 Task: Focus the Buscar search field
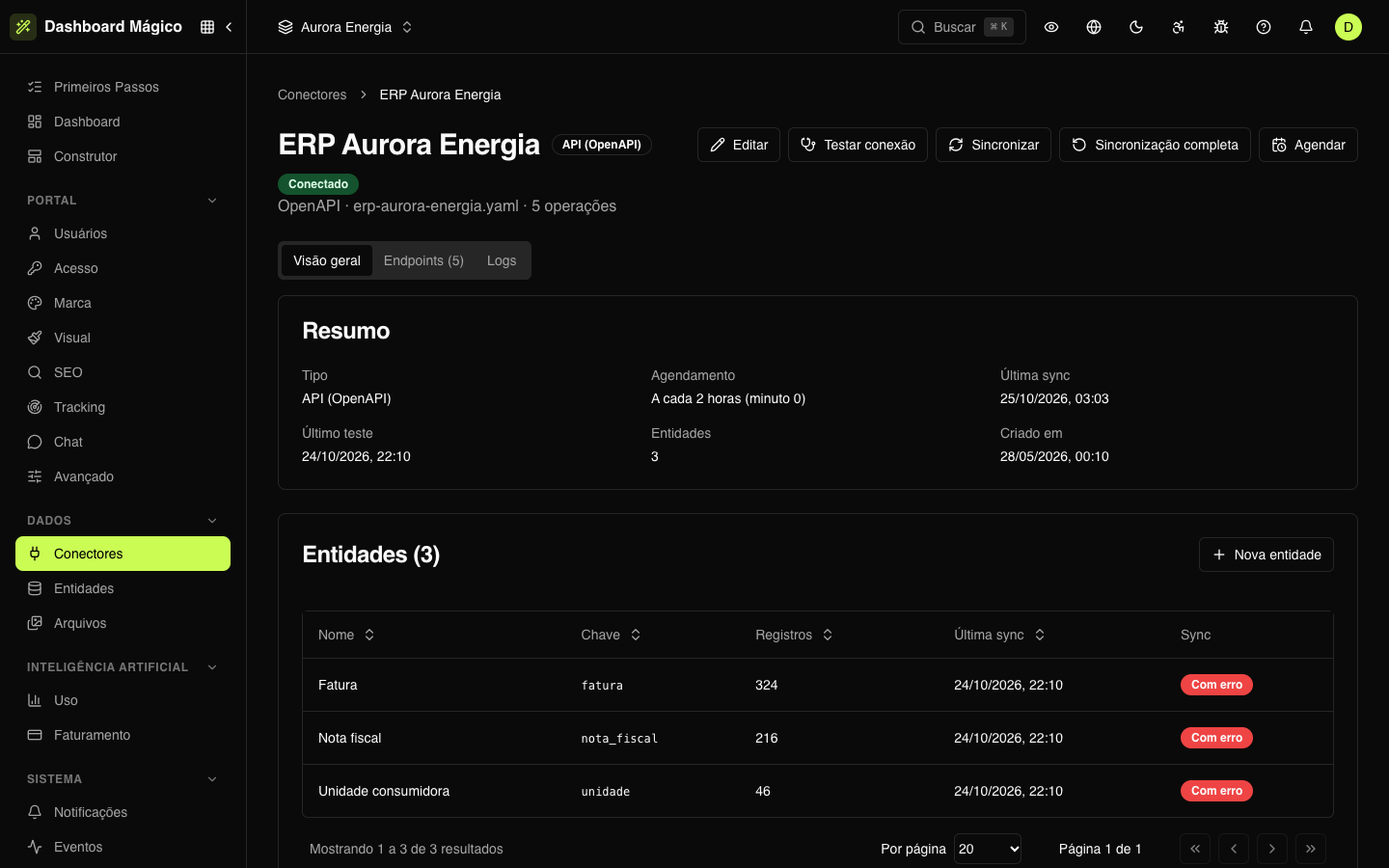click(x=962, y=27)
